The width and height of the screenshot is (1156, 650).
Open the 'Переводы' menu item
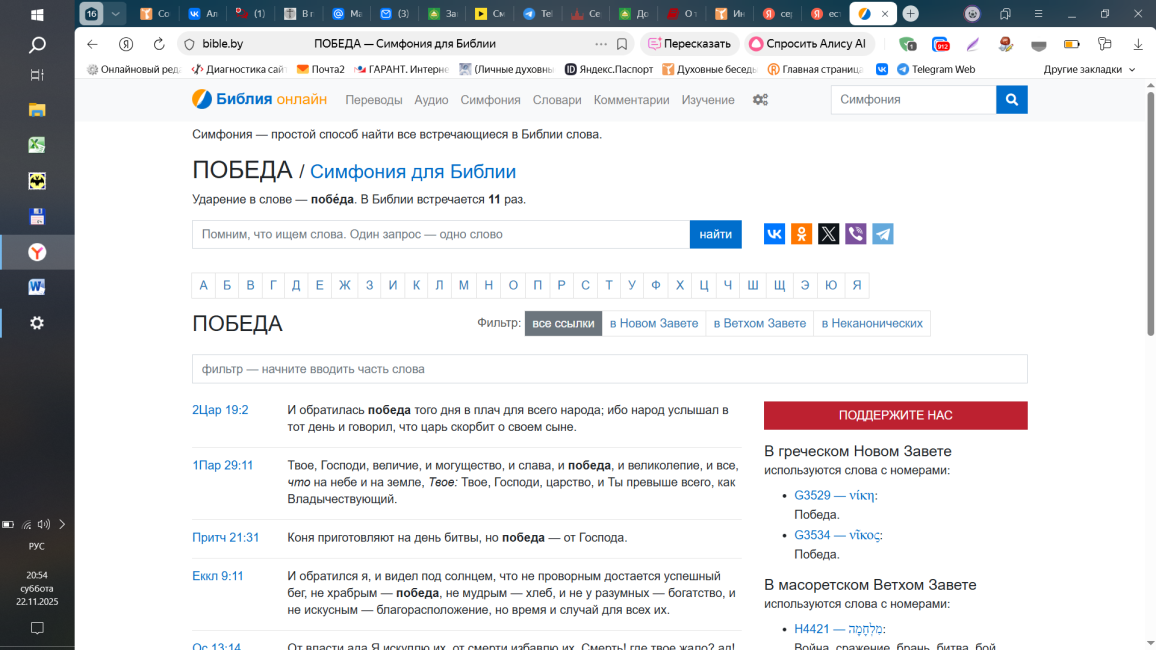pyautogui.click(x=373, y=100)
